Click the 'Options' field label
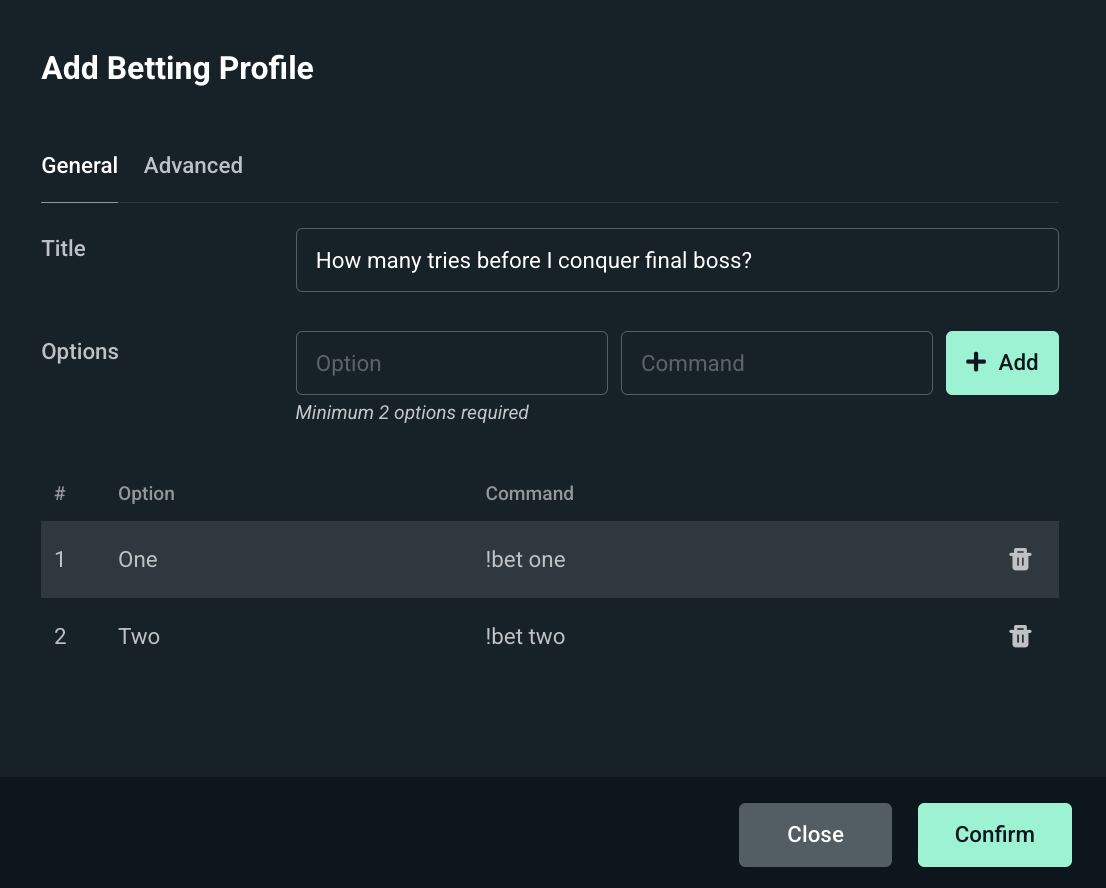The height and width of the screenshot is (888, 1106). 80,351
